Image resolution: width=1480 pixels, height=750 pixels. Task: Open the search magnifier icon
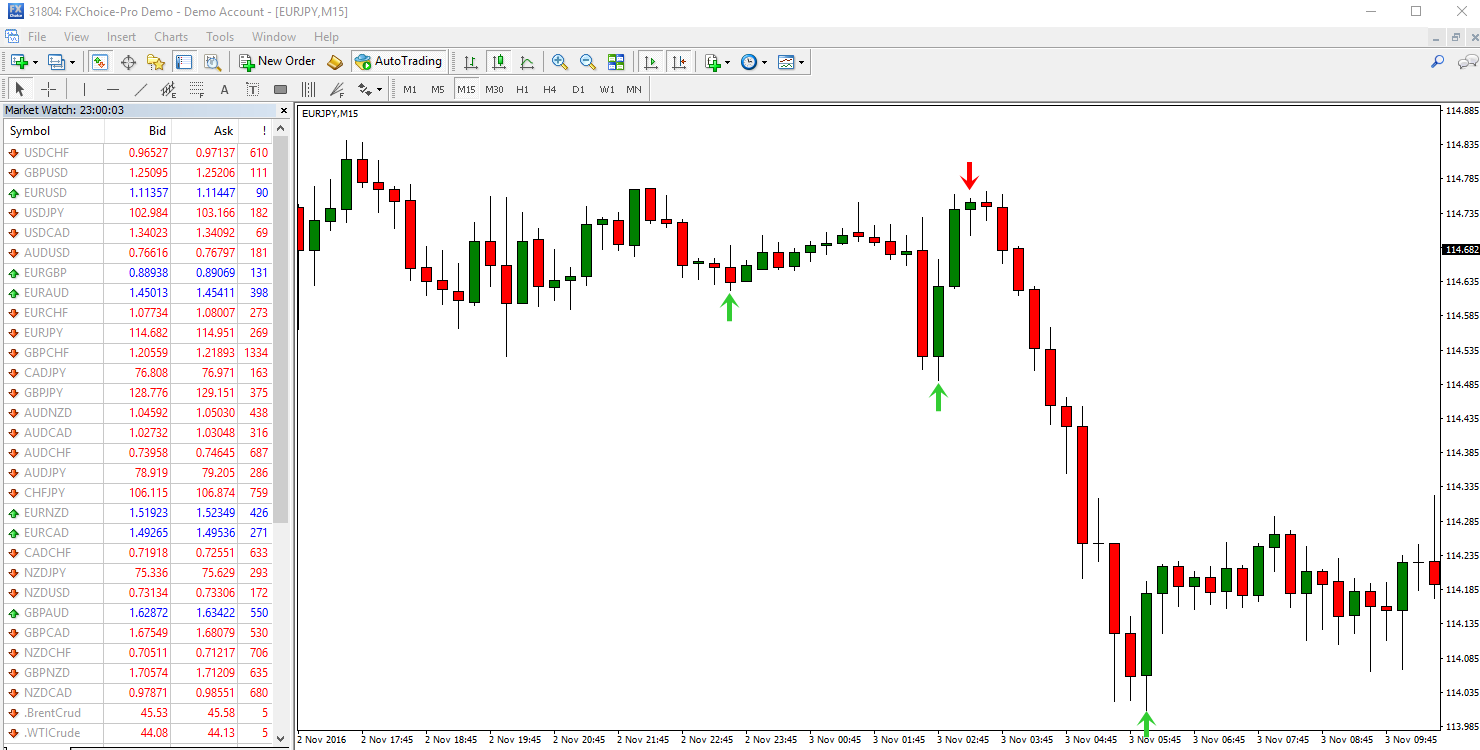click(x=1438, y=62)
